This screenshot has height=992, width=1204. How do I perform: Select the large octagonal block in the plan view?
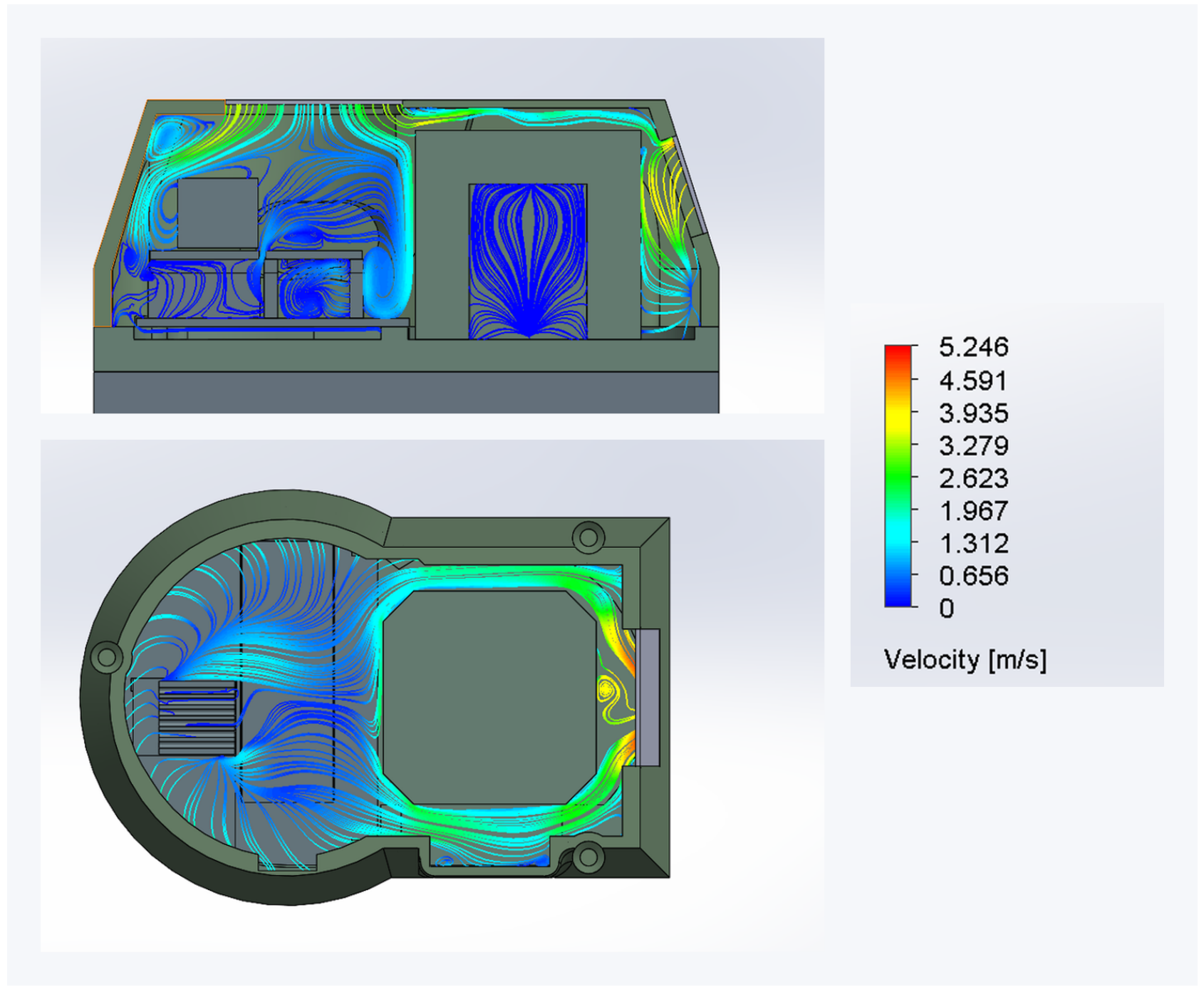[490, 698]
